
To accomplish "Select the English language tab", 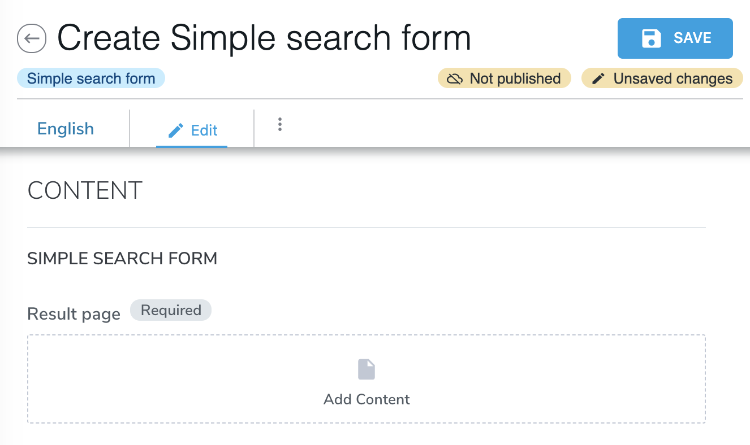I will pyautogui.click(x=66, y=129).
